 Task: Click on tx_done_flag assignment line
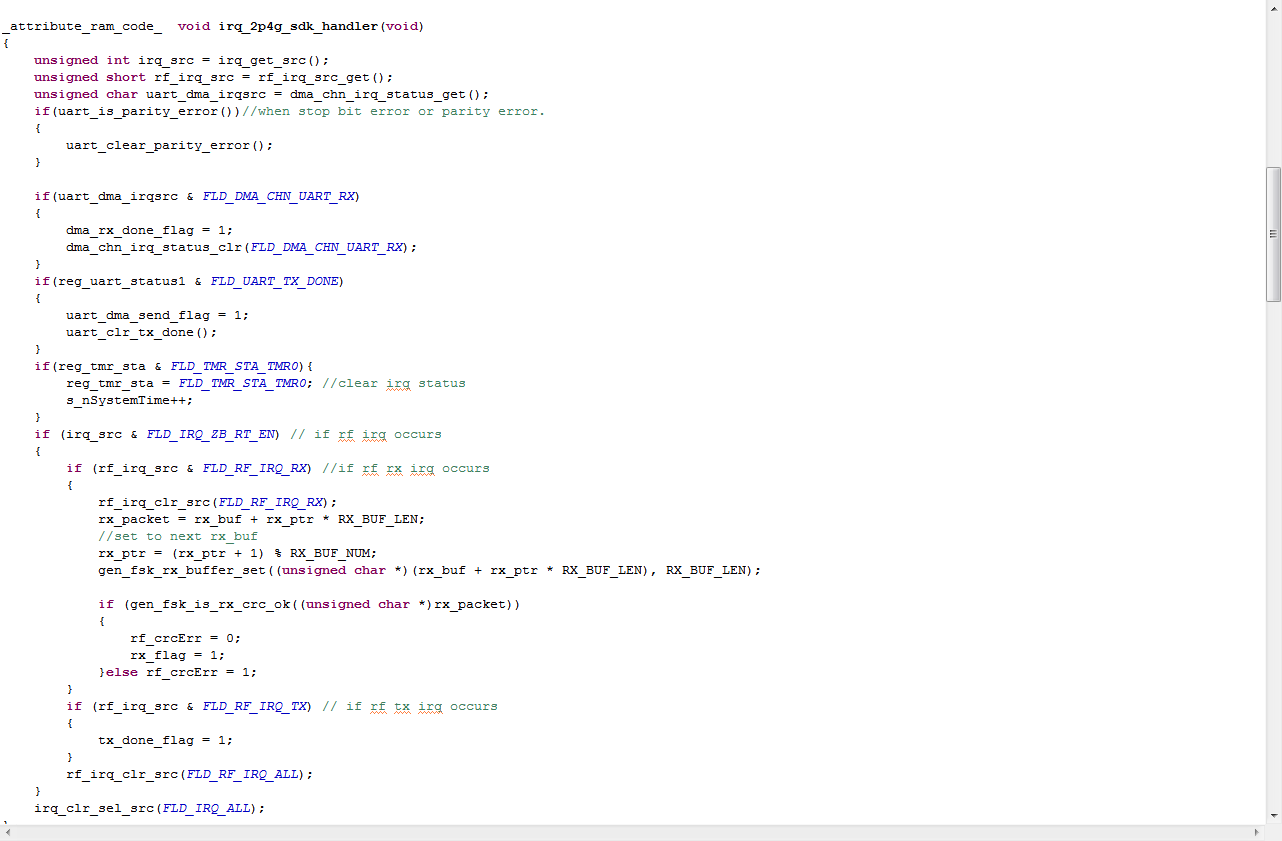click(165, 740)
